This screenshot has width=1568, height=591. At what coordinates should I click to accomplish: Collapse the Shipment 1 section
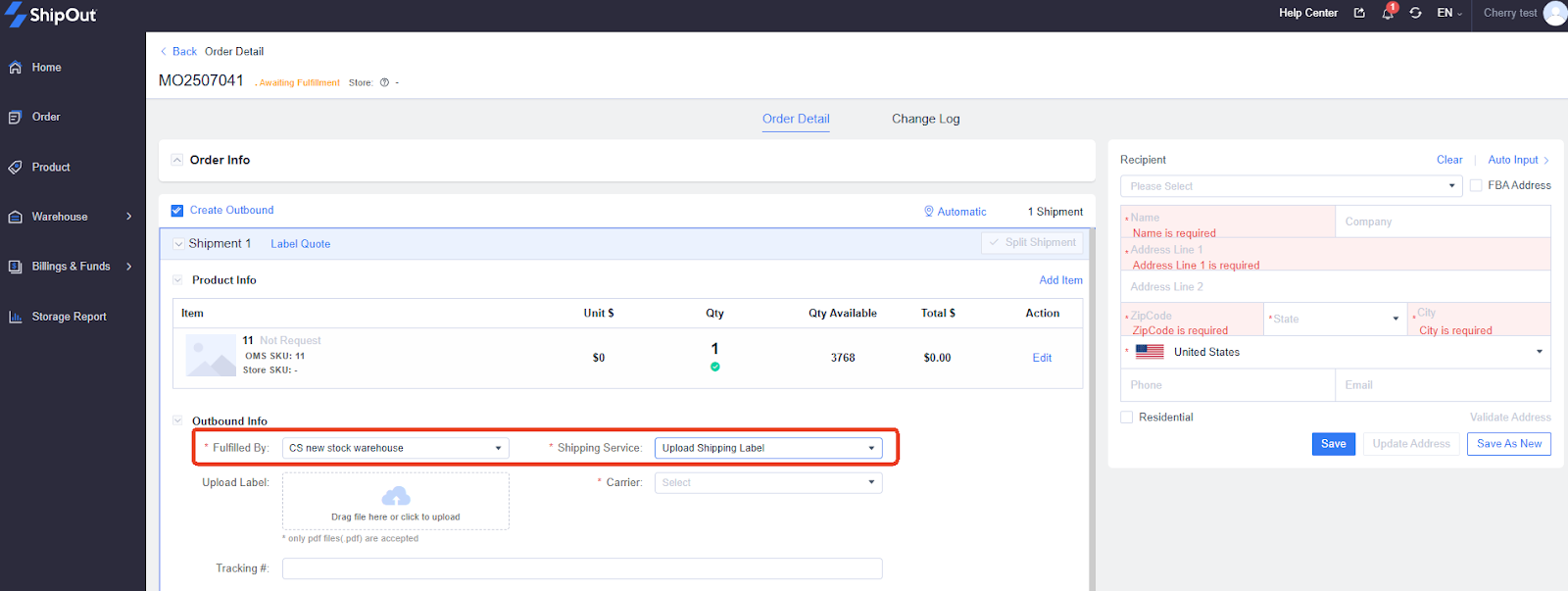[178, 244]
